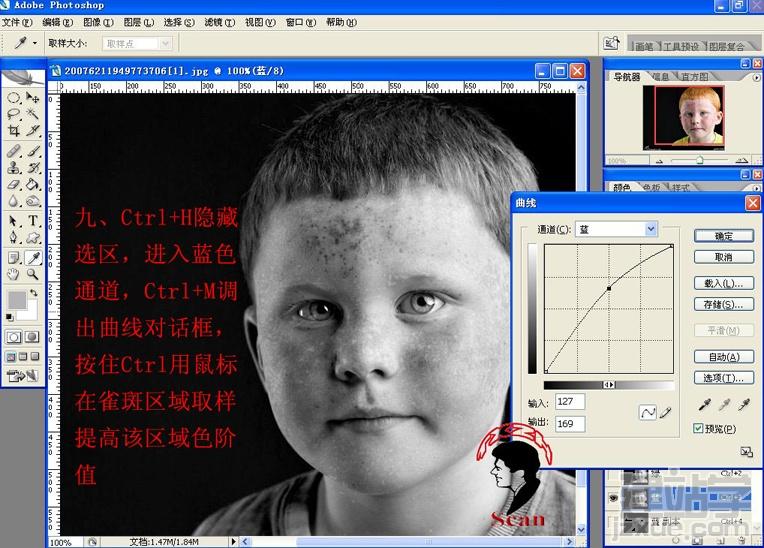
Task: Click the OK button in Curves
Action: tap(724, 236)
